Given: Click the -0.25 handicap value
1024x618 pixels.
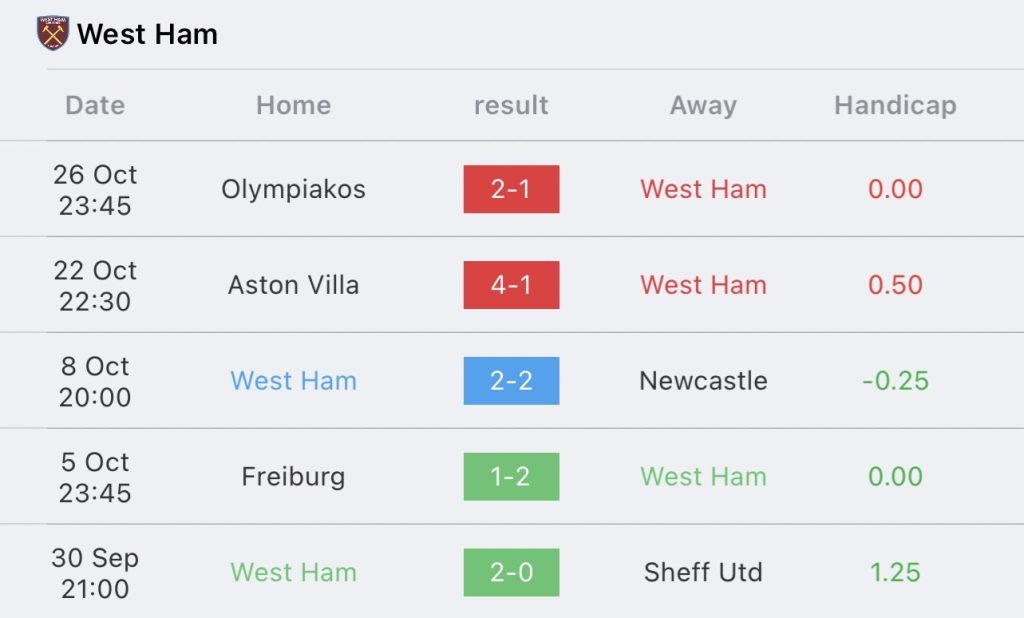Looking at the screenshot, I should coord(895,381).
